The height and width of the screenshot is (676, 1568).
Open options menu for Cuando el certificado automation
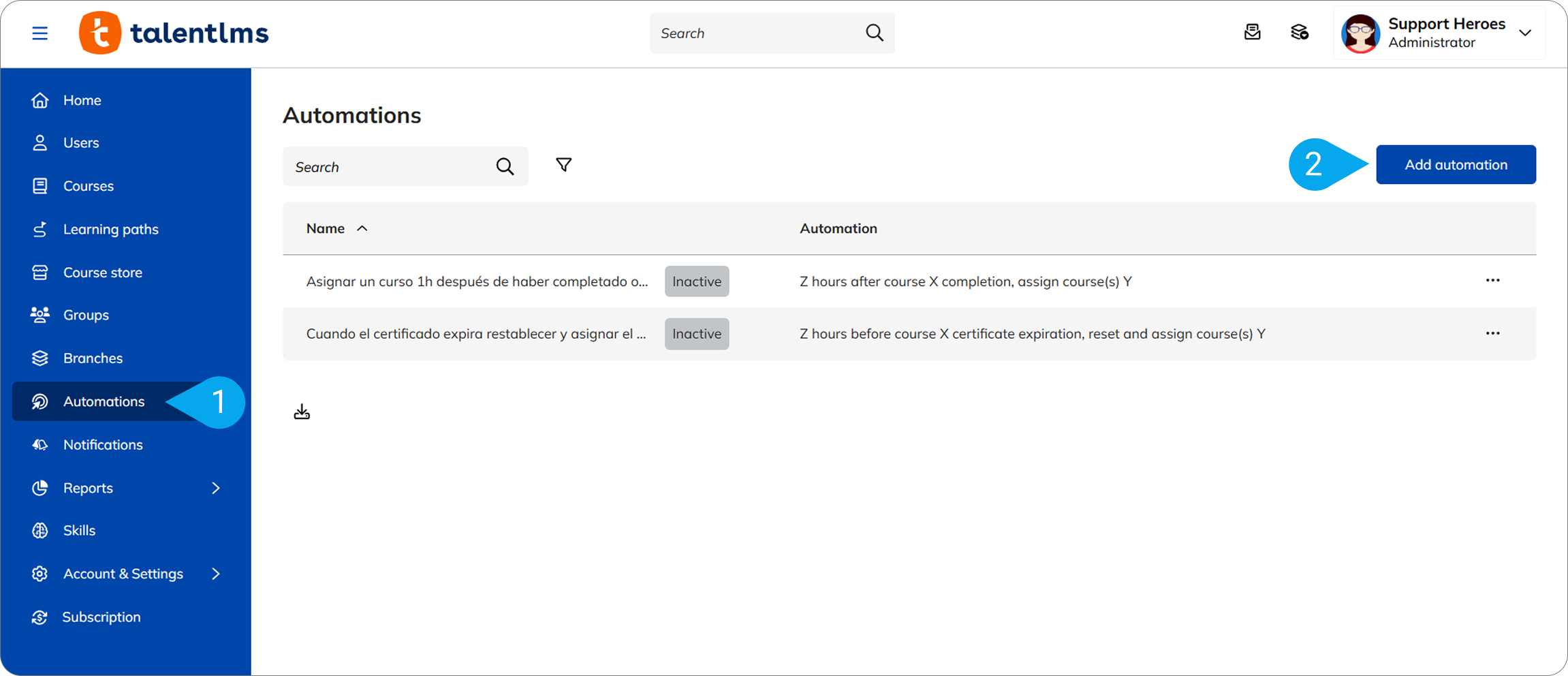click(x=1492, y=333)
